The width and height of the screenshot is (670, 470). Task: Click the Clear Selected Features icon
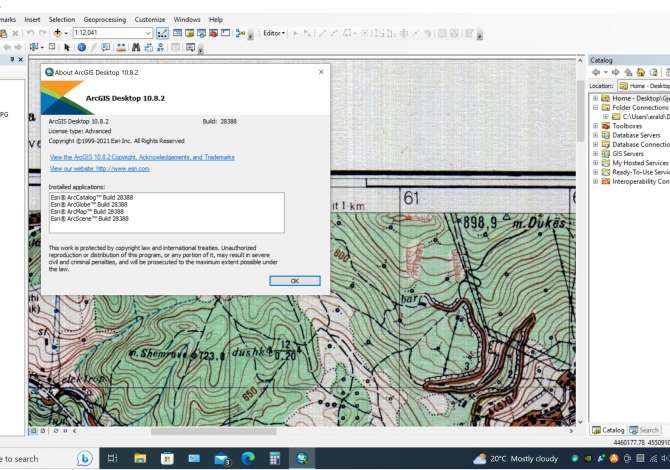[52, 47]
